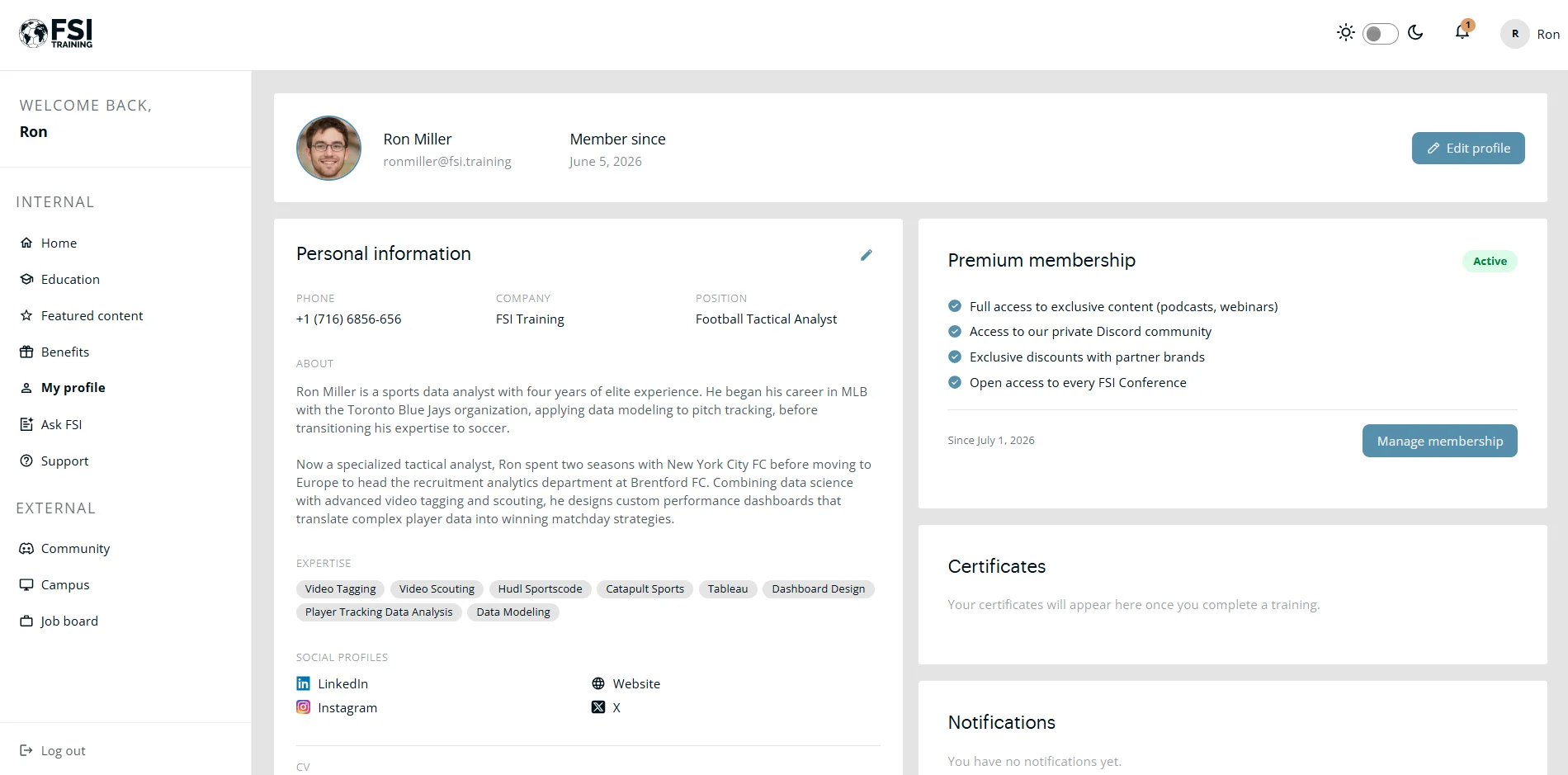The image size is (1568, 775).
Task: Open the Instagram social profile
Action: tap(337, 707)
